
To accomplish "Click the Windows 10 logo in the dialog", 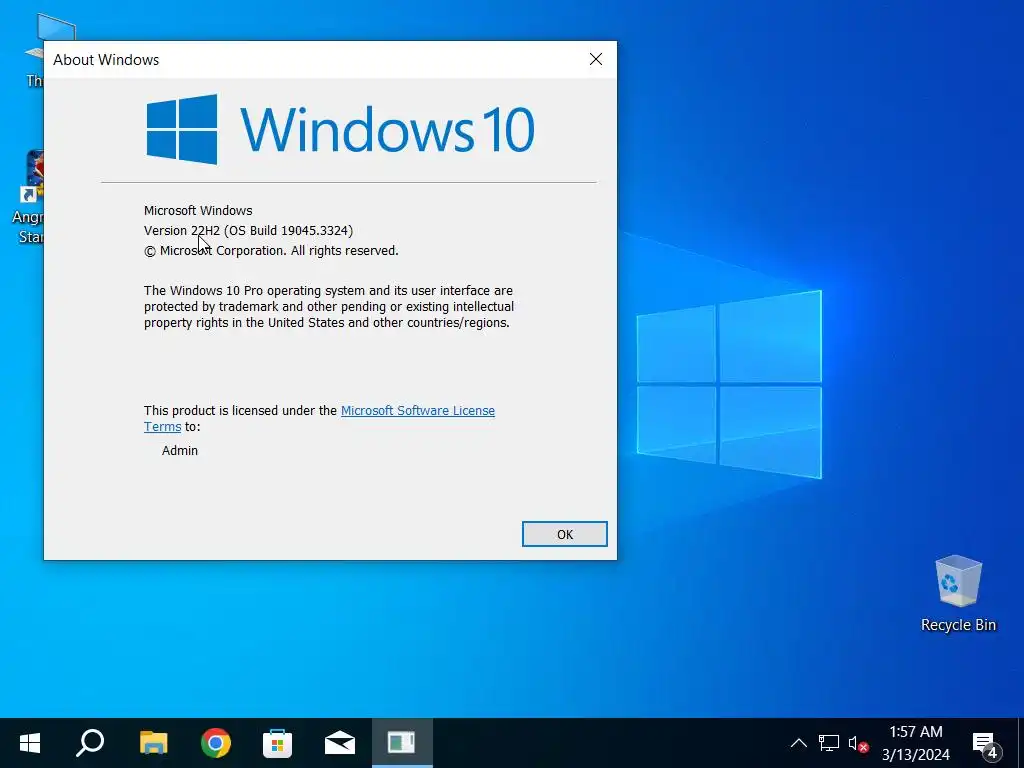I will [340, 129].
